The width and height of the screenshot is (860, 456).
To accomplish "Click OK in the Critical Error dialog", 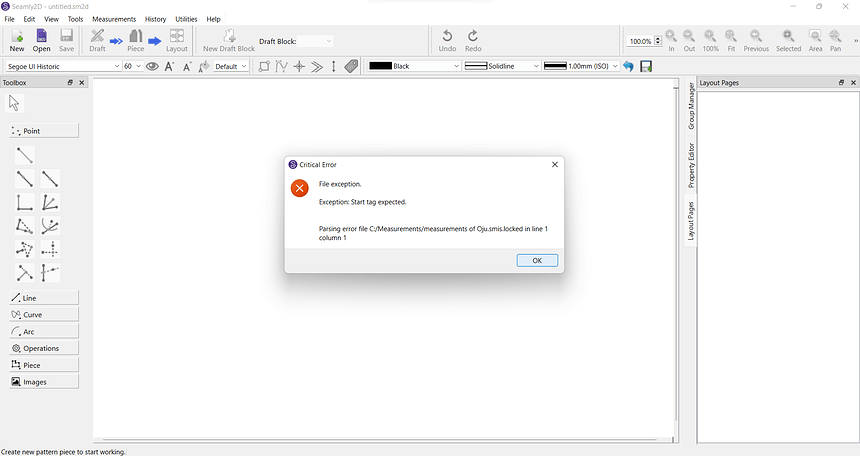I will [537, 261].
